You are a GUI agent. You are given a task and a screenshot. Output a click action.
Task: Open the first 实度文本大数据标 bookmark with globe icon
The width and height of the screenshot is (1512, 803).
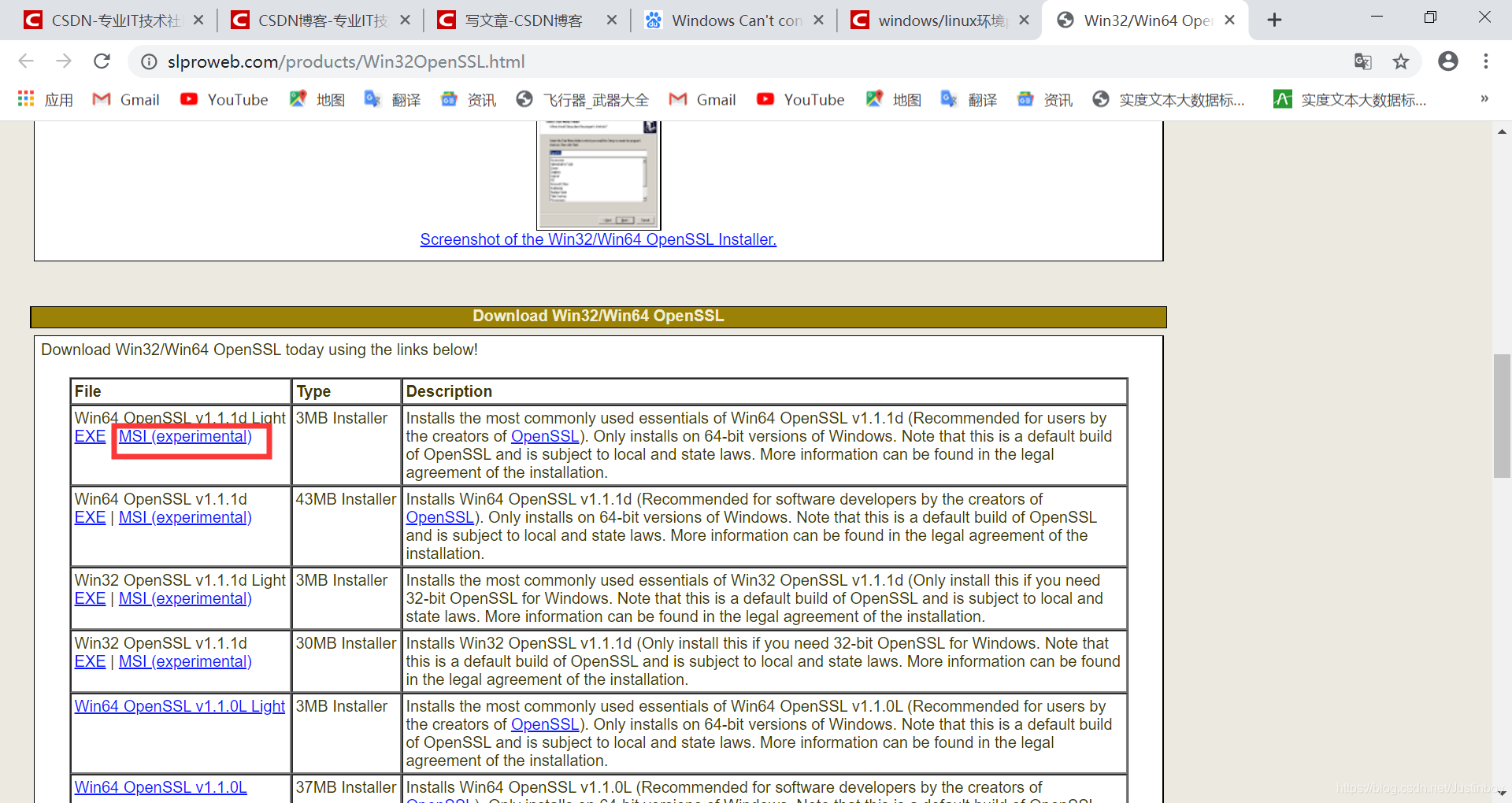pos(1169,99)
